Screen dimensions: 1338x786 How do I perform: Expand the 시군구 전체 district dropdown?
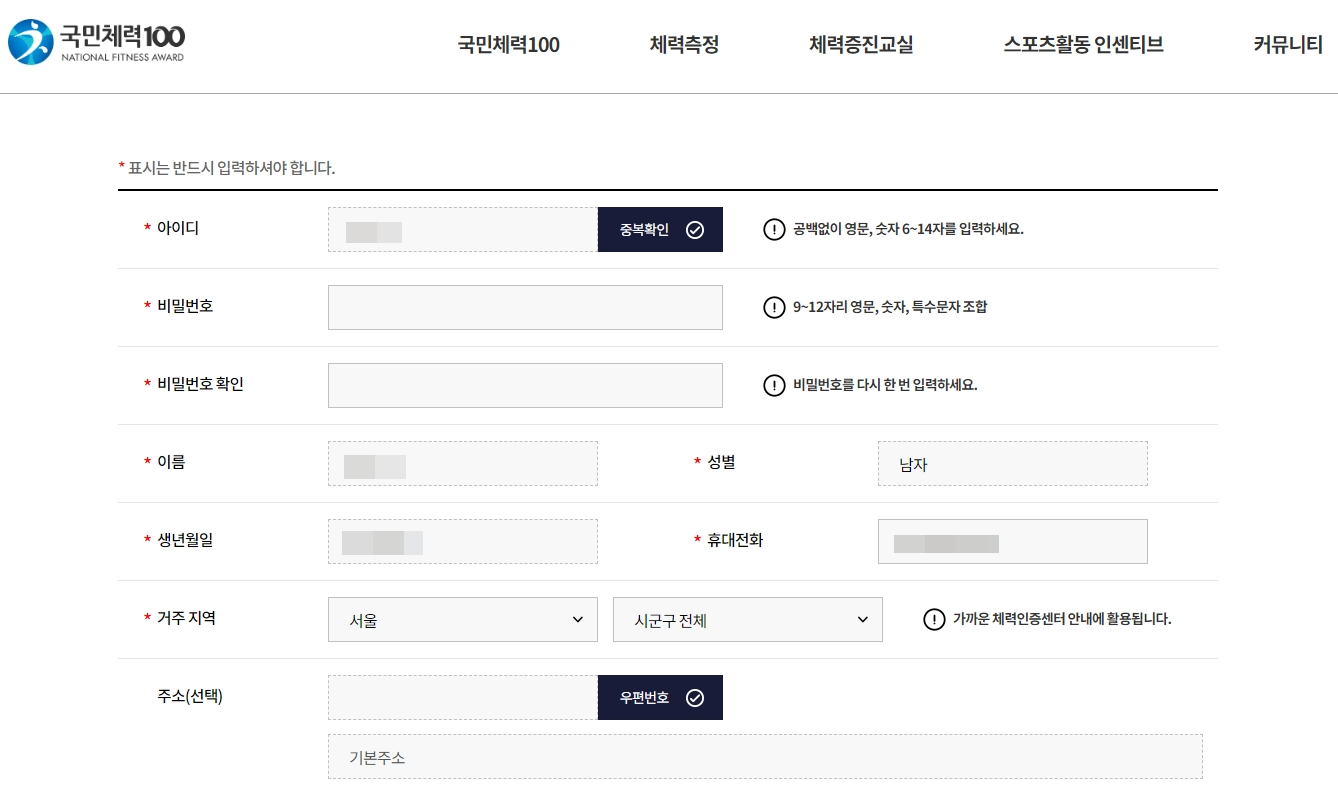pyautogui.click(x=747, y=619)
